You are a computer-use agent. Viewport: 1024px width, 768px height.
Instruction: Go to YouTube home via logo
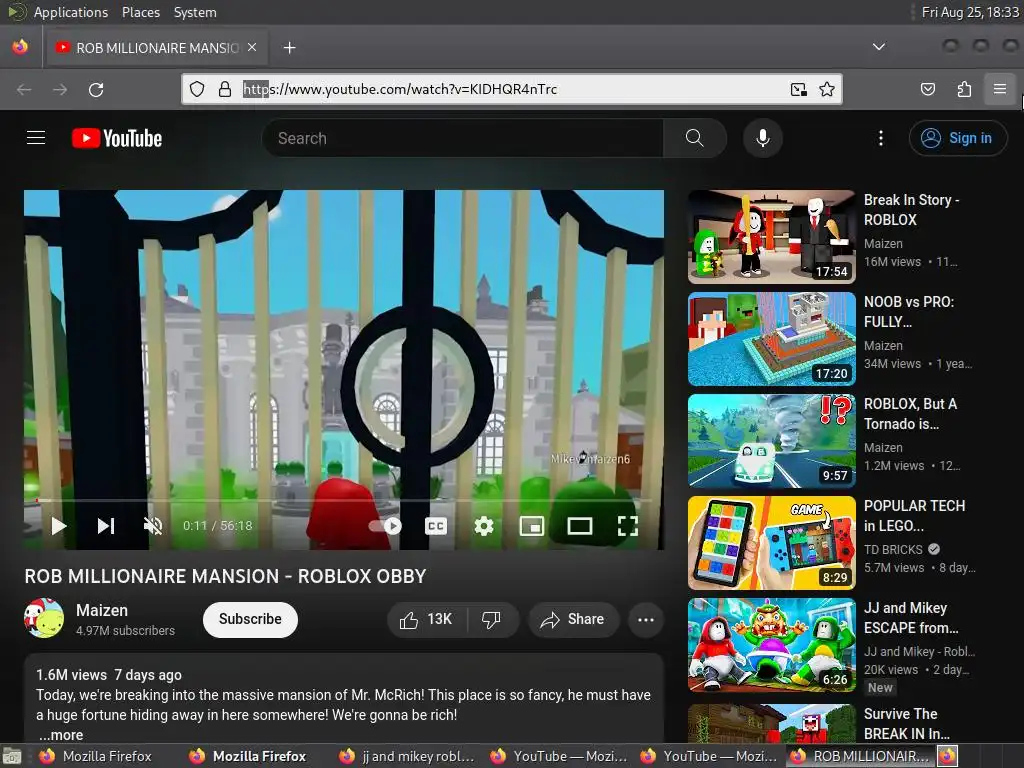[117, 138]
